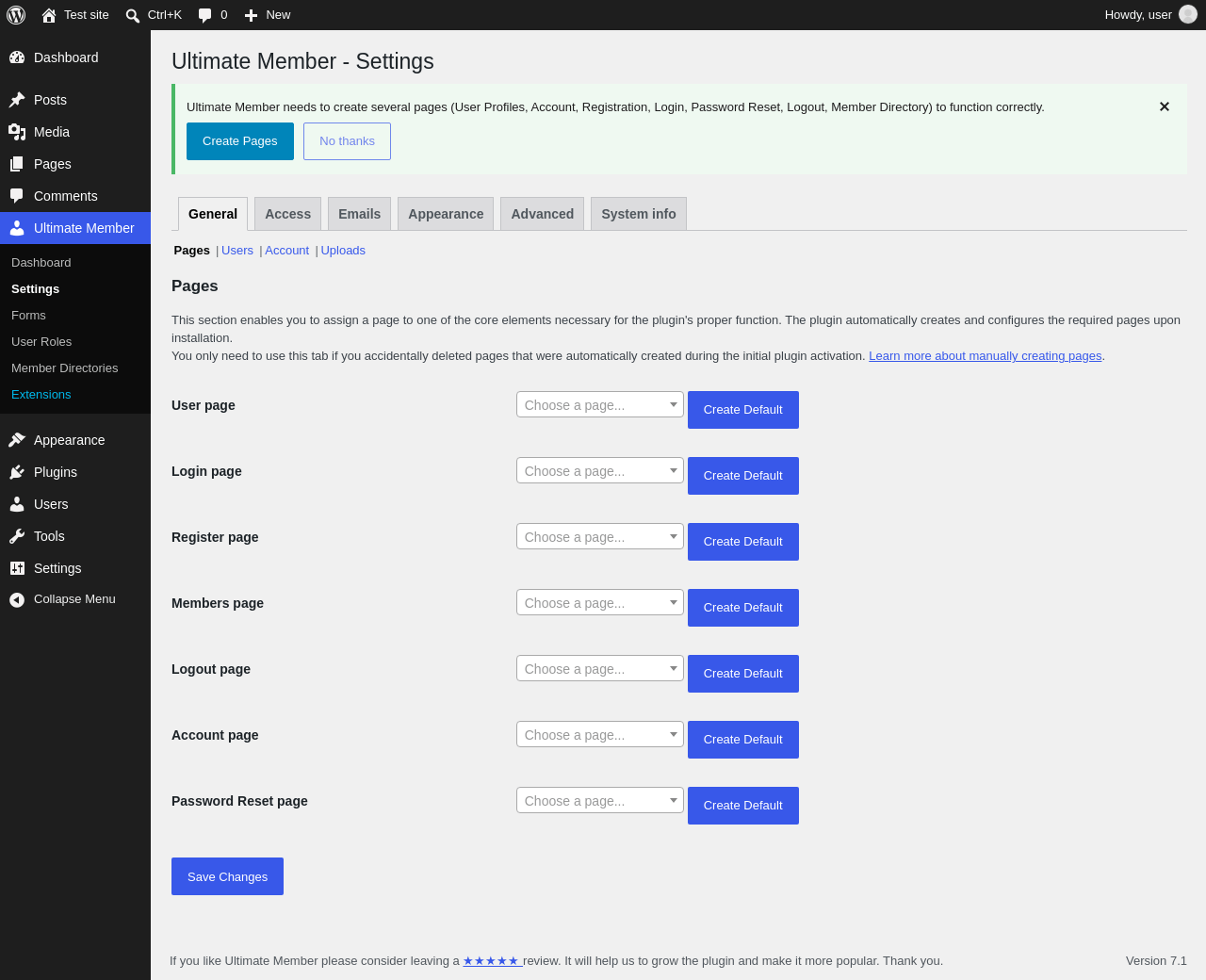The width and height of the screenshot is (1206, 980).
Task: Create default for Login page
Action: 743,476
